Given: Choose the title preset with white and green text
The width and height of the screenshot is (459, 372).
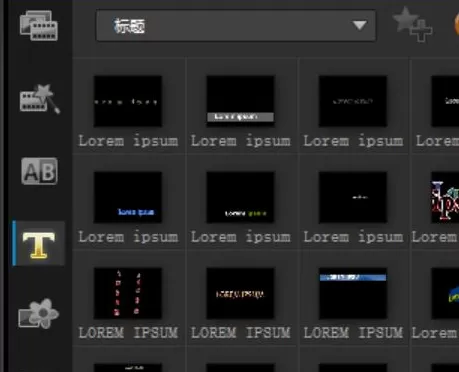Looking at the screenshot, I should click(240, 197).
